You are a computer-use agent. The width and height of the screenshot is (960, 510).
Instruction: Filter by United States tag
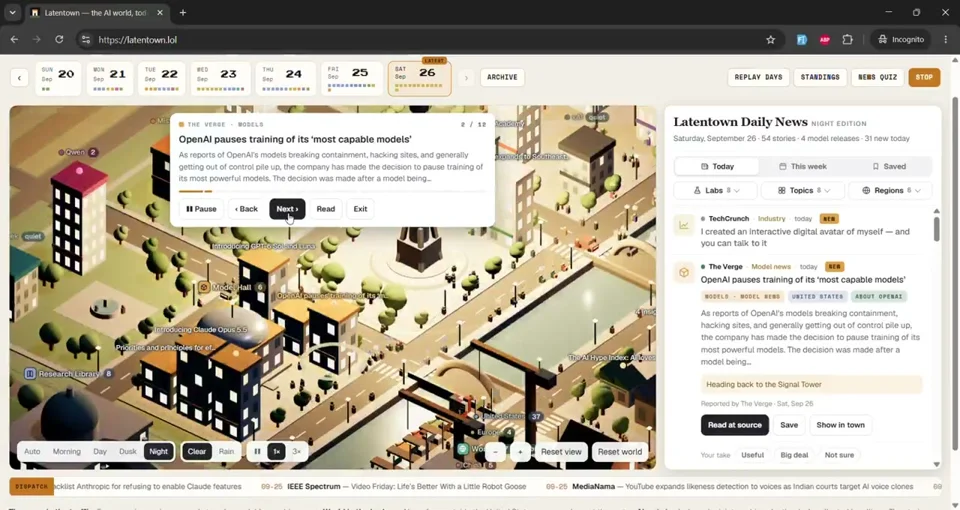tap(817, 296)
